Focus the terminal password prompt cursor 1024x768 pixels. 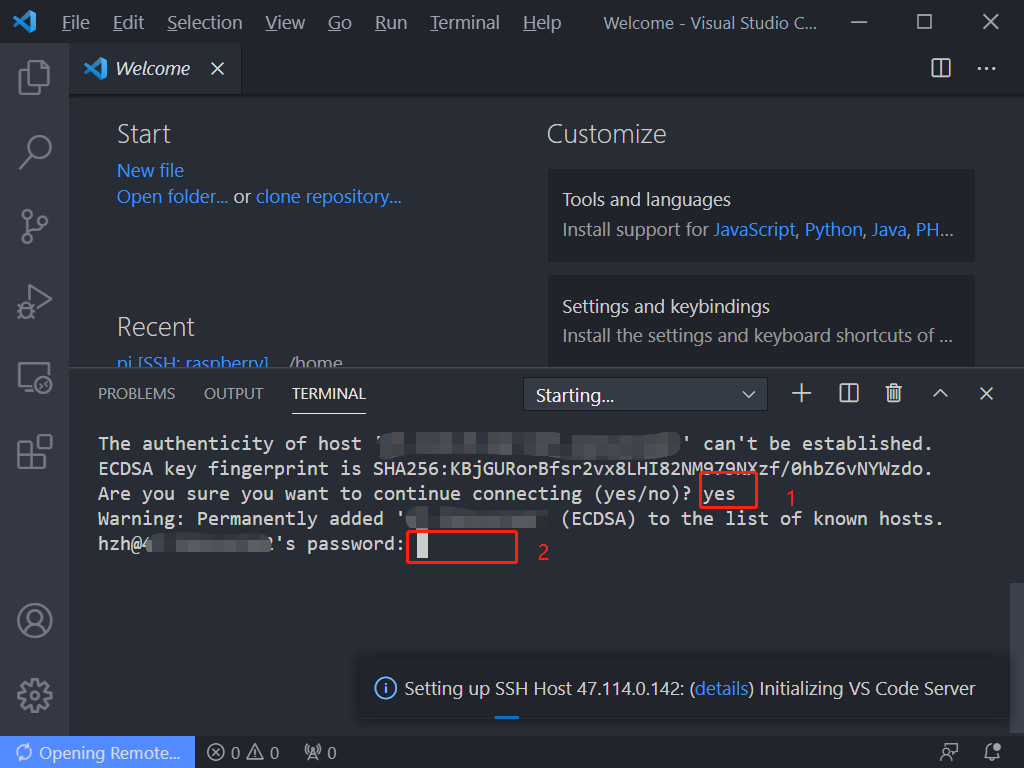click(423, 545)
